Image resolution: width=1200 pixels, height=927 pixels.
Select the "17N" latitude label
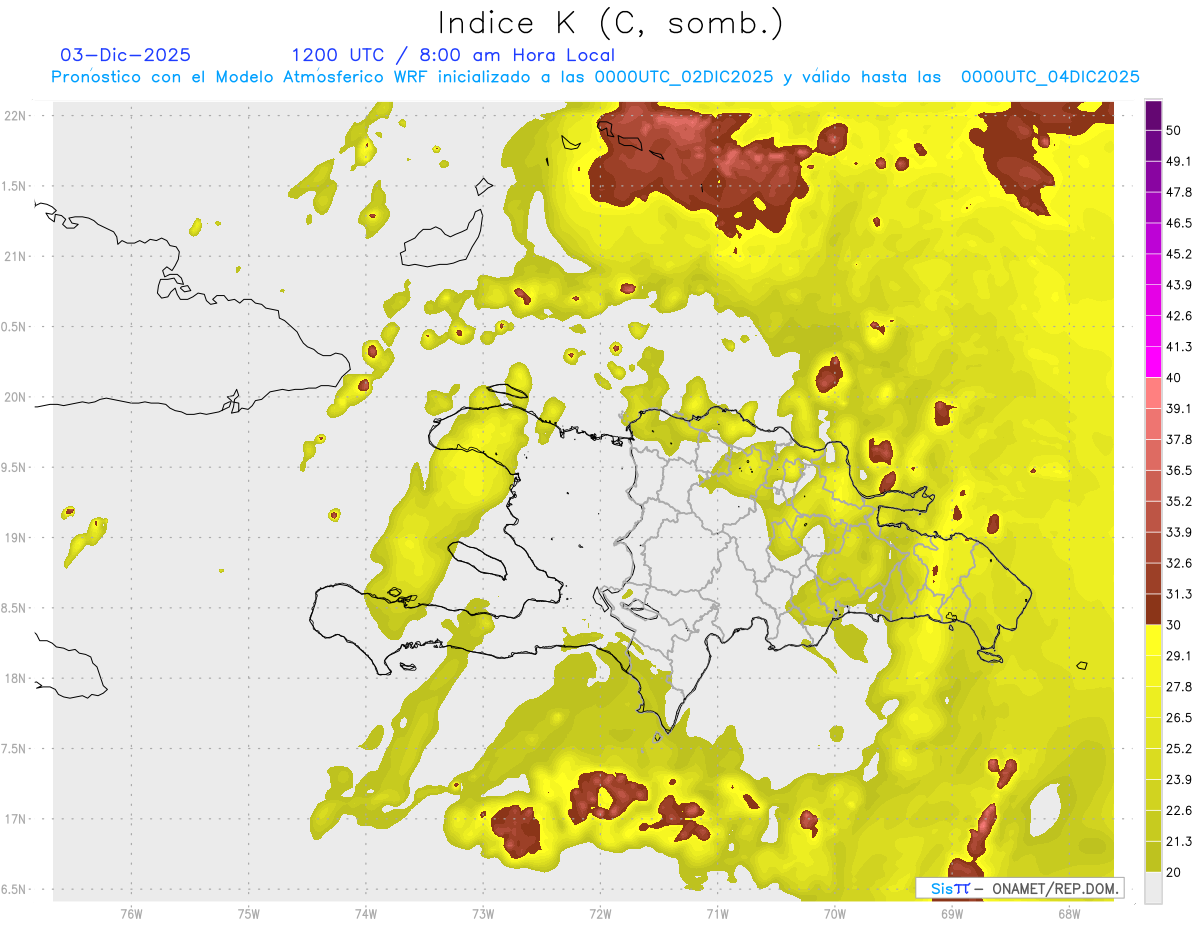tap(14, 819)
